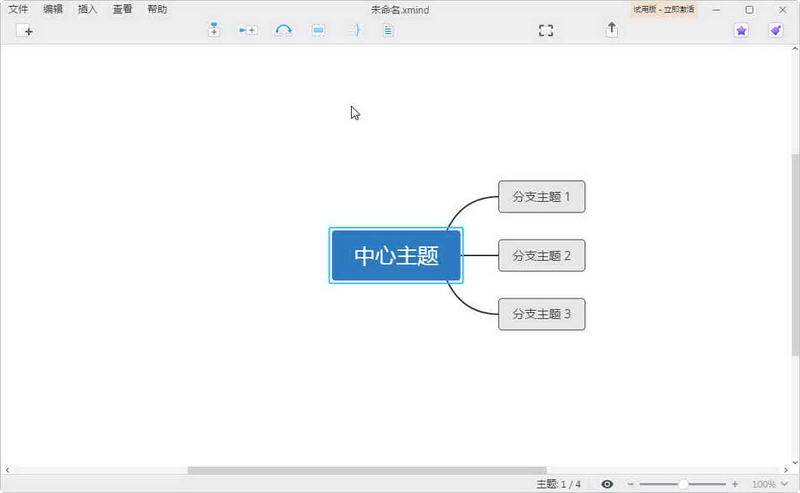Open the 100% zoom dropdown

[x=770, y=484]
